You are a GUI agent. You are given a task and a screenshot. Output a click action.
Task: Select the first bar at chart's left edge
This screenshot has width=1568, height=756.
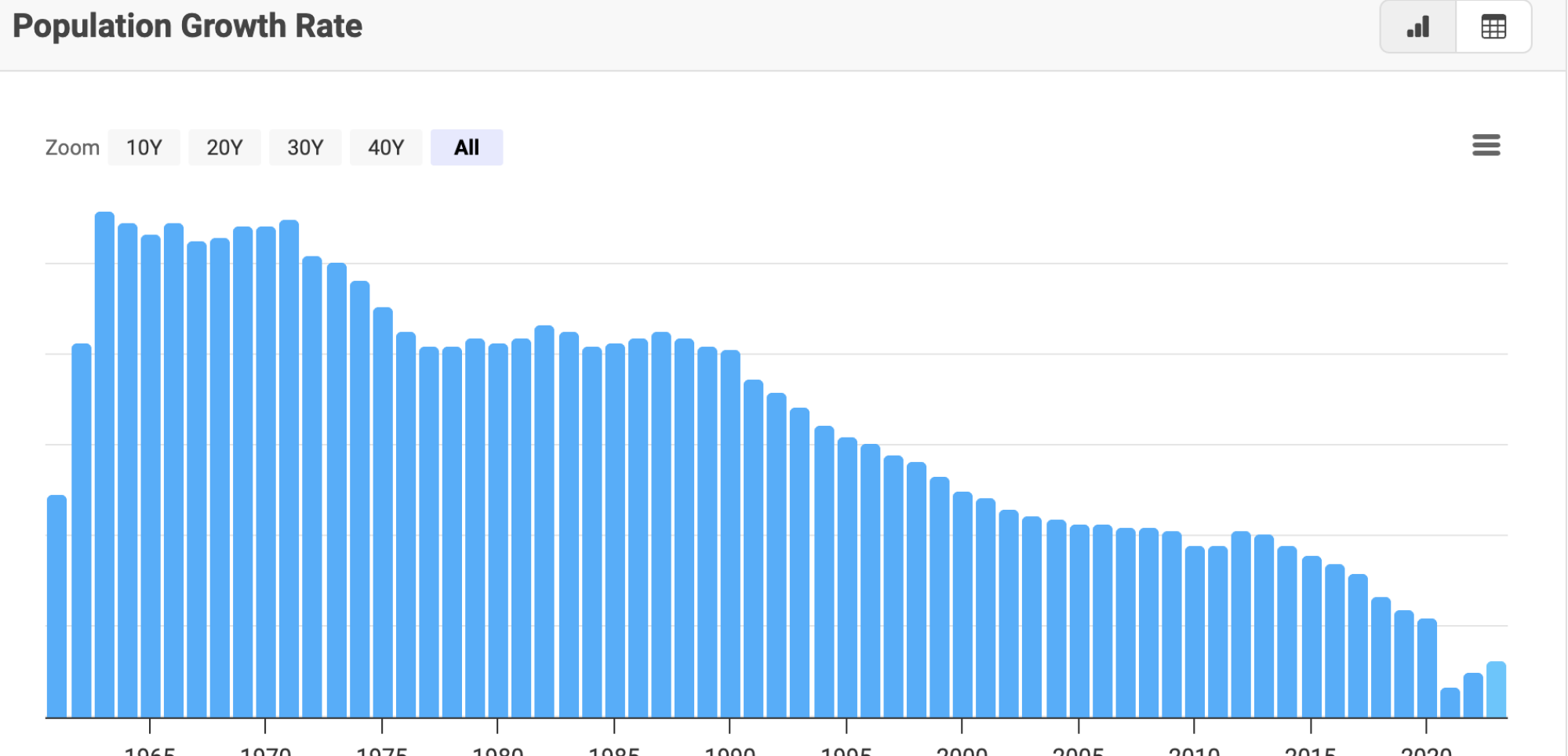pyautogui.click(x=56, y=606)
